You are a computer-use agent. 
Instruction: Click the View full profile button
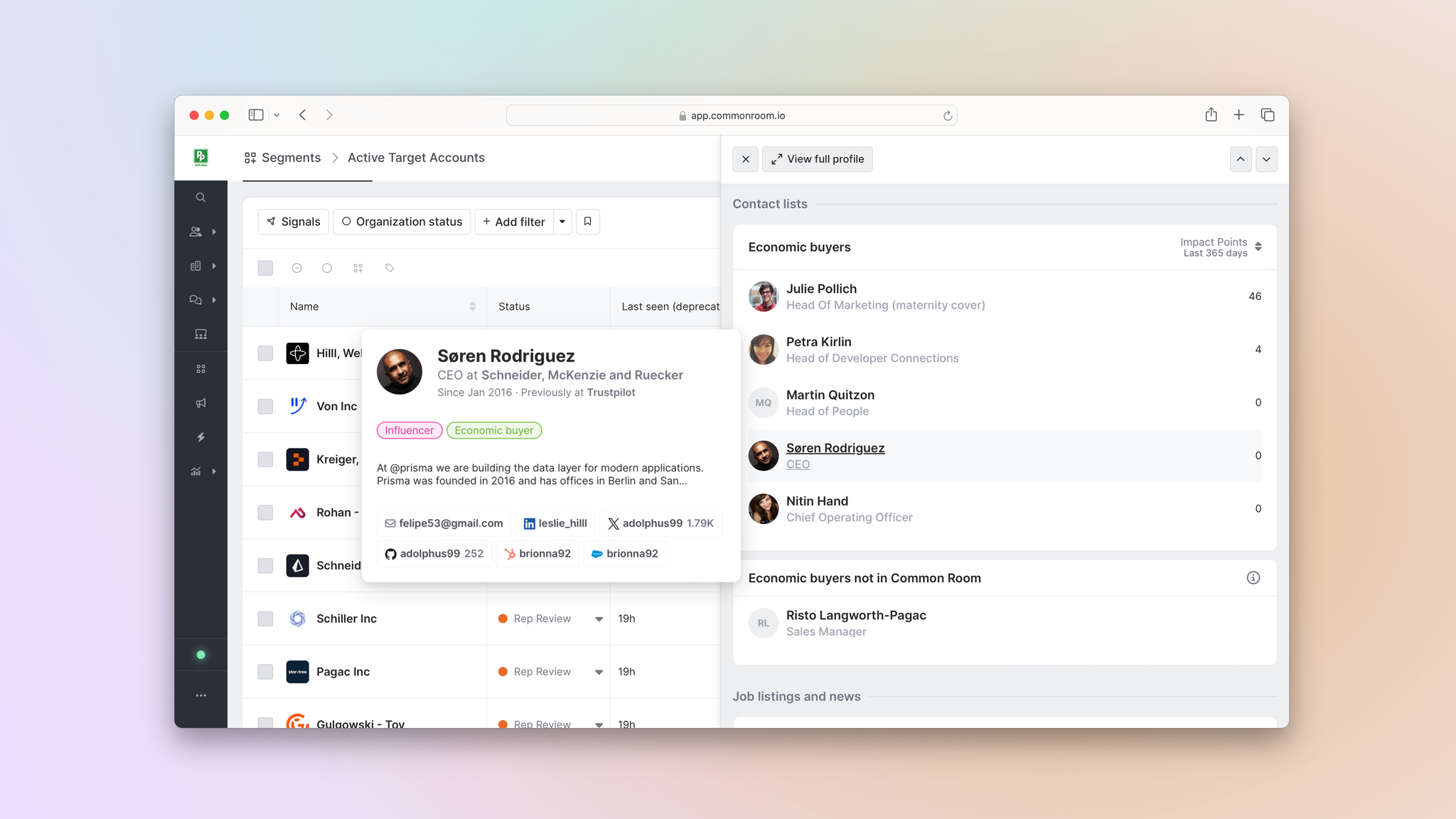point(818,159)
